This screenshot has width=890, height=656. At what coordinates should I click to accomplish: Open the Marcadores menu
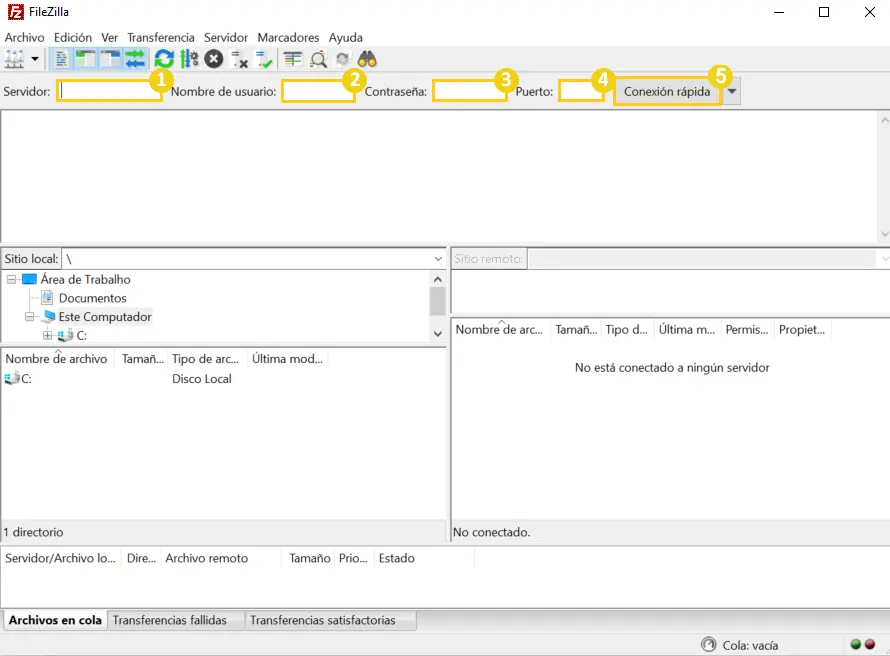point(288,37)
